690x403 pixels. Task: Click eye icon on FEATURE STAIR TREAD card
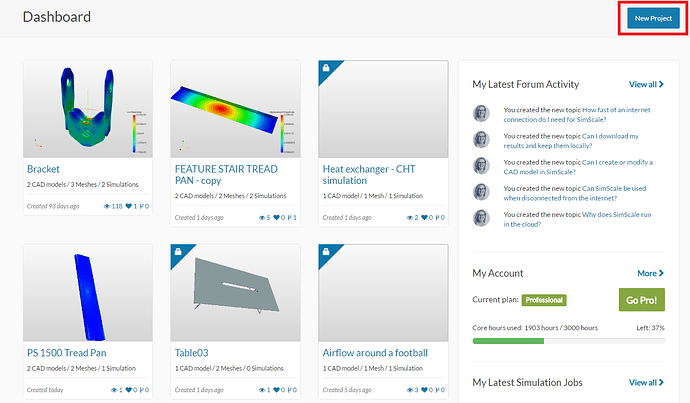262,217
